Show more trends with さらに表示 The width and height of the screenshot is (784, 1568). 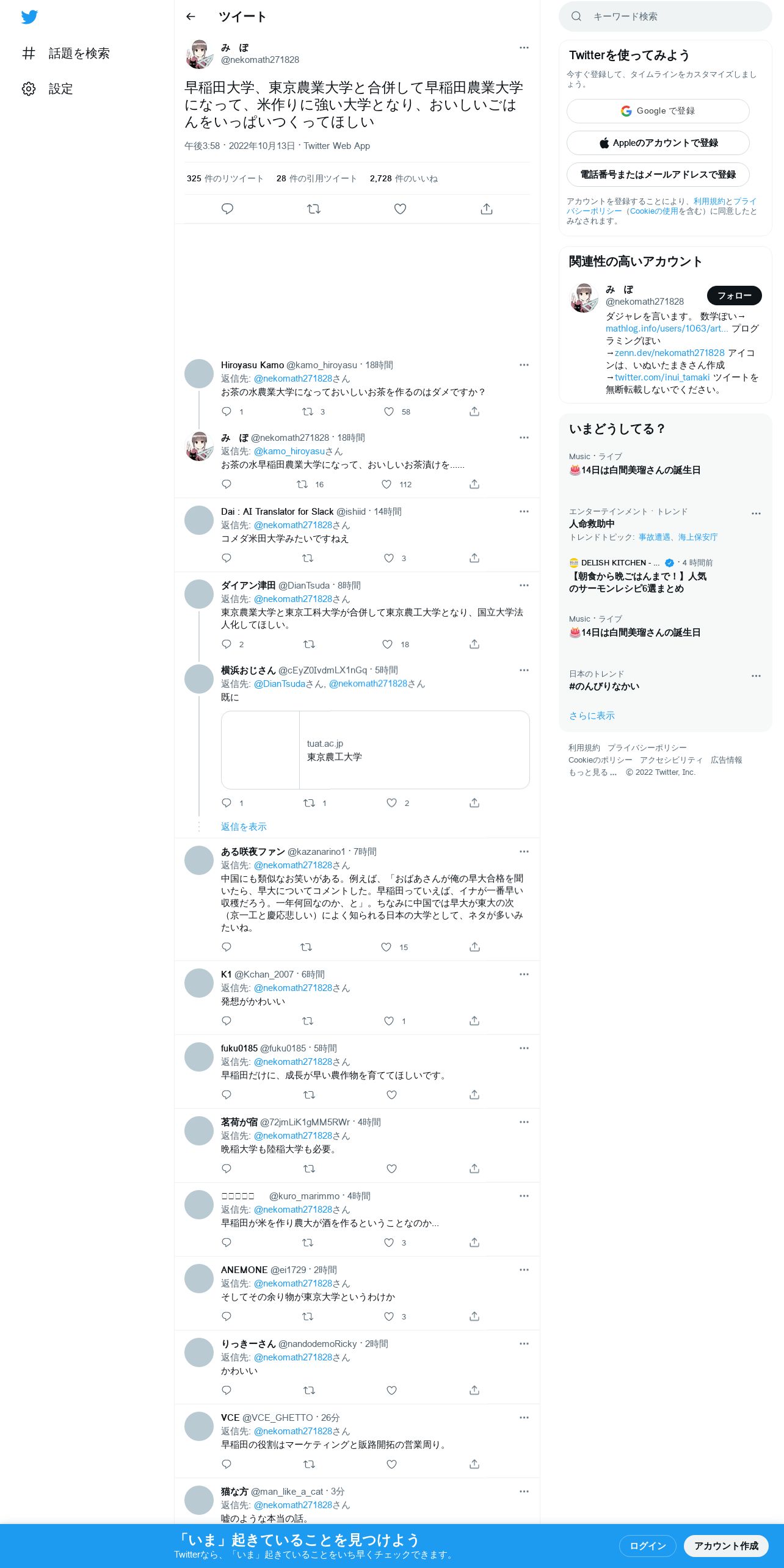coord(592,716)
